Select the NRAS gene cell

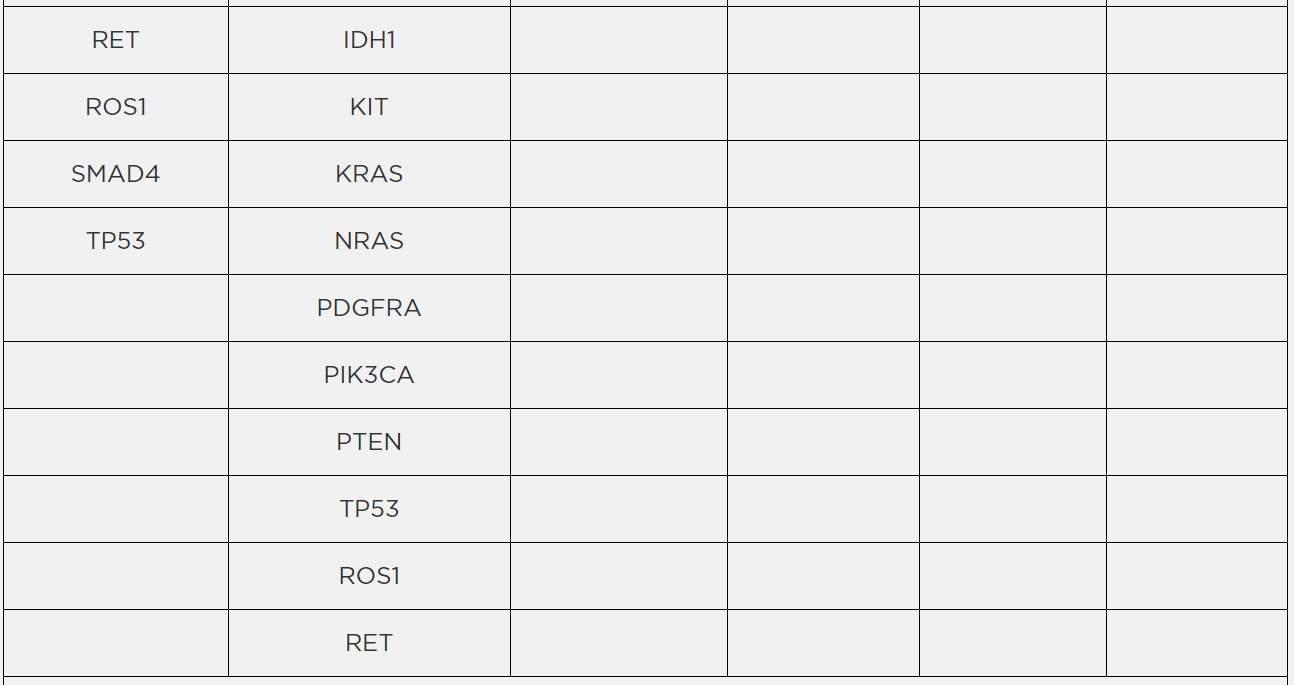369,241
